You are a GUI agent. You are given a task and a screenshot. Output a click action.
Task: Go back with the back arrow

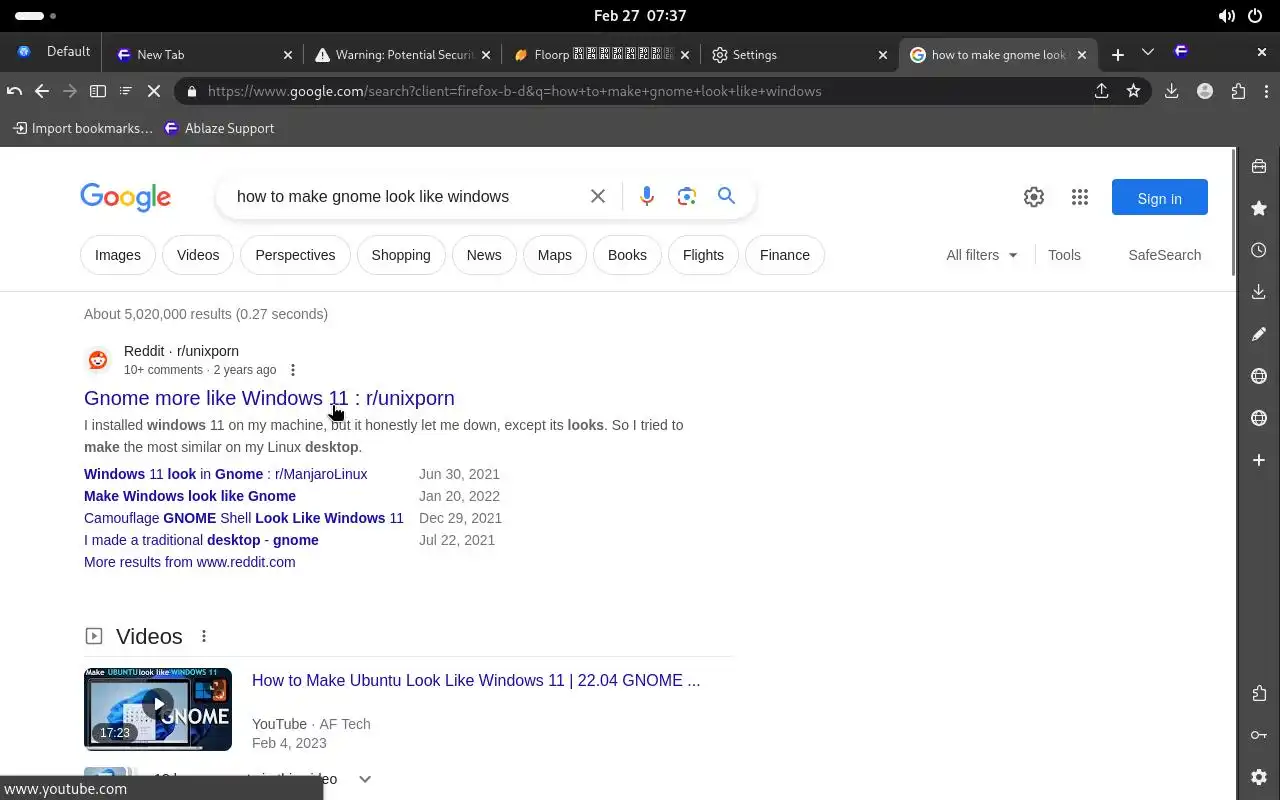(x=42, y=91)
